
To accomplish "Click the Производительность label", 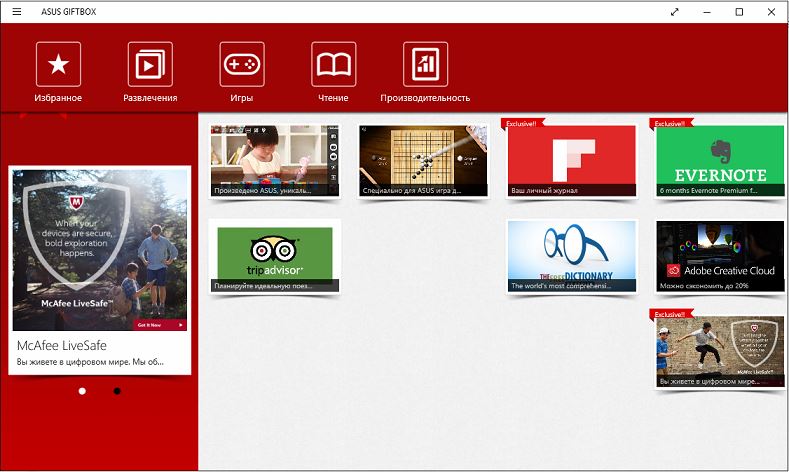I will (x=425, y=98).
